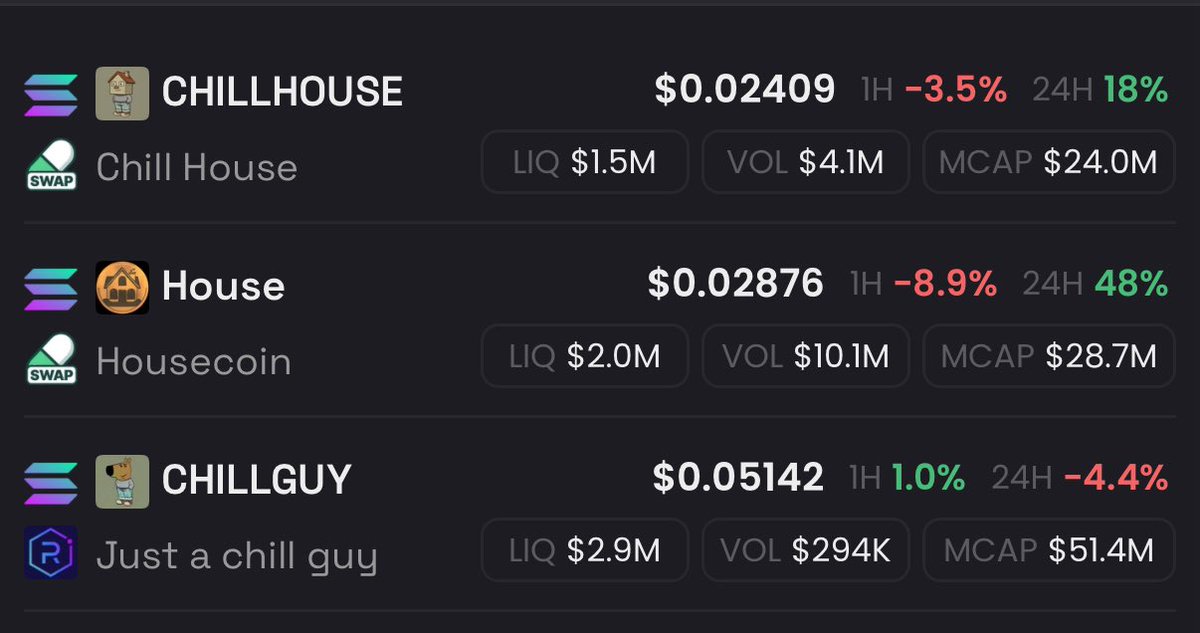
Task: Select the VOL $10.1M badge for House
Action: (805, 356)
